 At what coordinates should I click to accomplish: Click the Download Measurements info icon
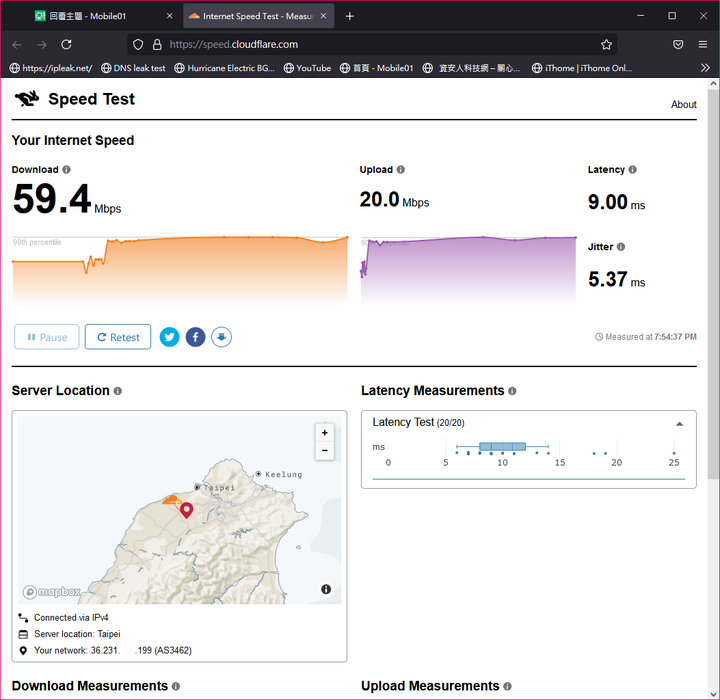tap(176, 686)
